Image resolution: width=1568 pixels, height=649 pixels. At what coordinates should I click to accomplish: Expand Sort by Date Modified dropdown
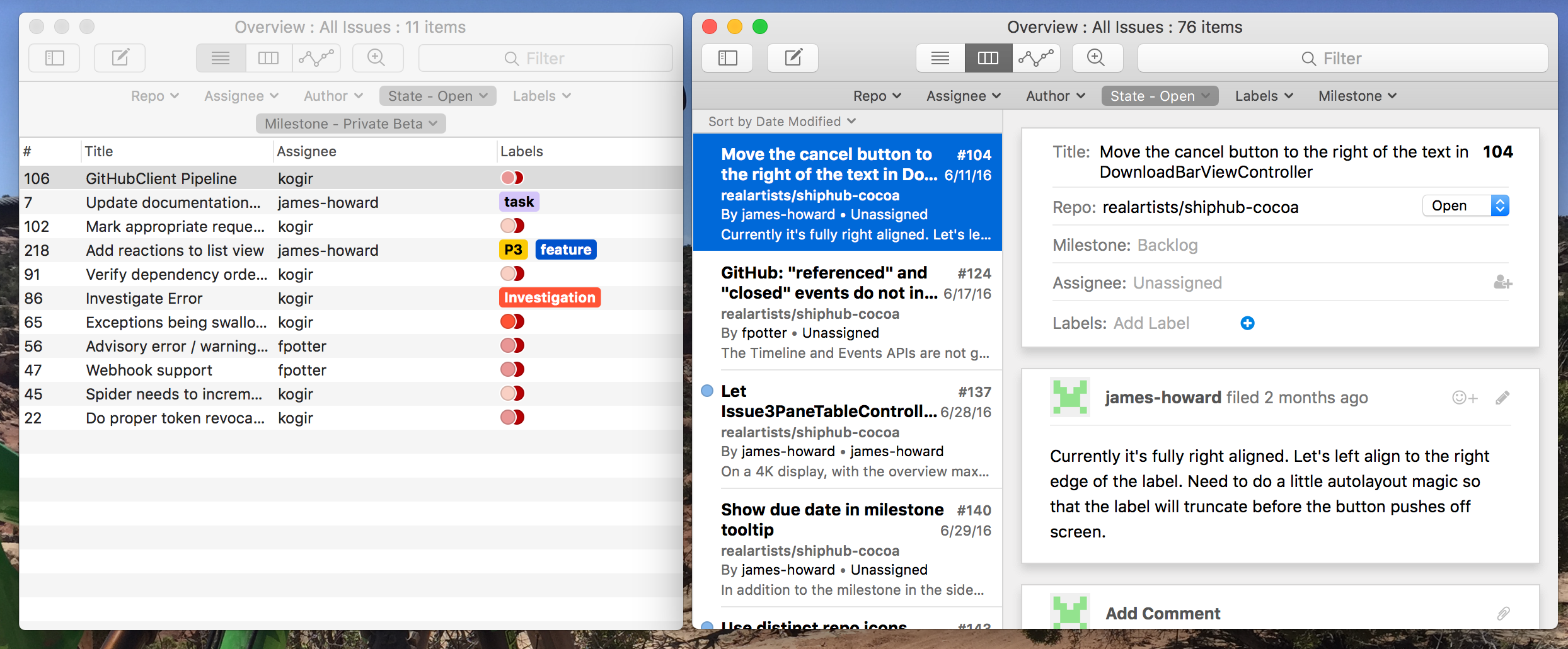[x=781, y=122]
